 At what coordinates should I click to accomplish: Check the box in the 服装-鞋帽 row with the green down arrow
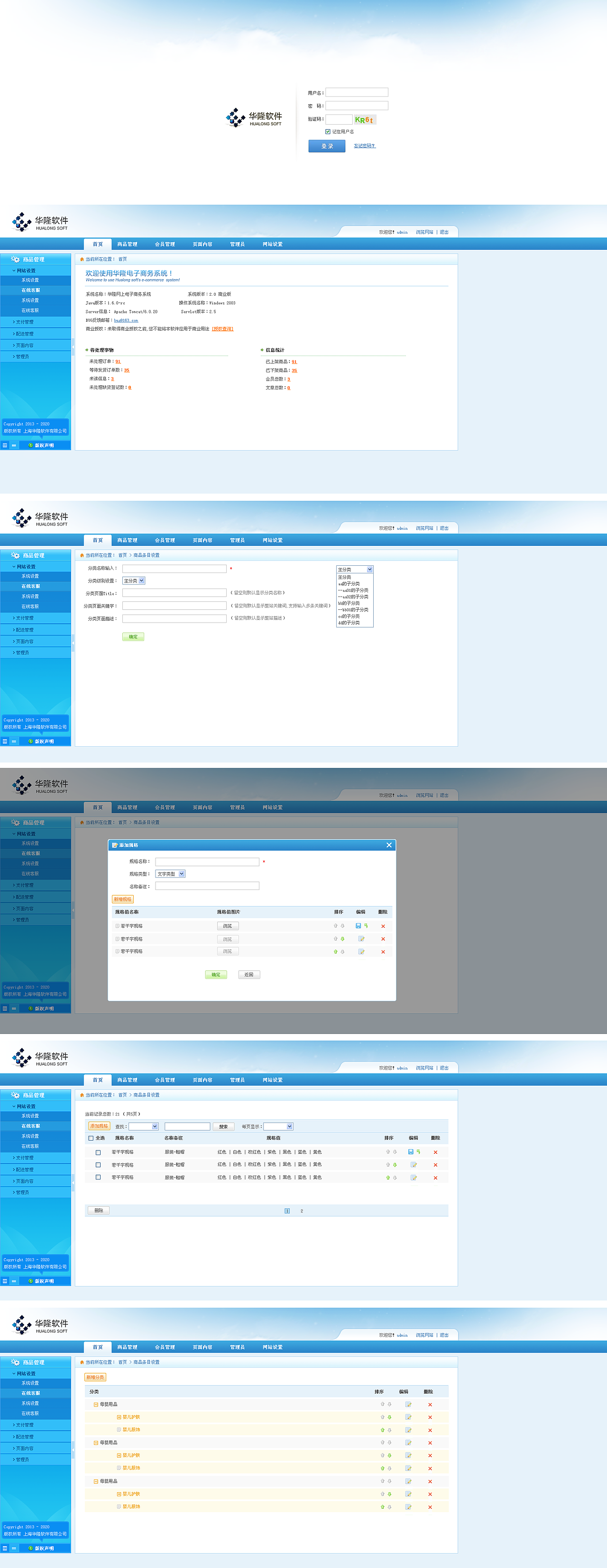[98, 1164]
